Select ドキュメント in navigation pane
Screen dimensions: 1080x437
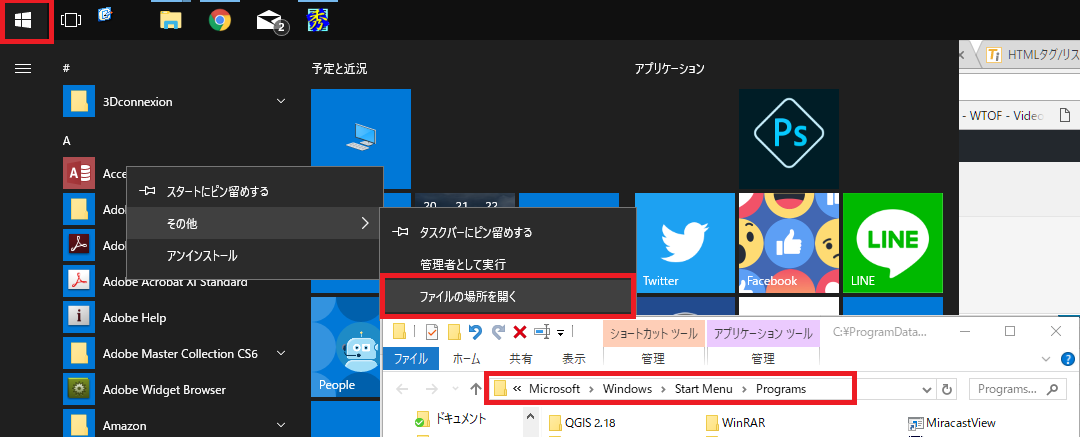pos(453,418)
